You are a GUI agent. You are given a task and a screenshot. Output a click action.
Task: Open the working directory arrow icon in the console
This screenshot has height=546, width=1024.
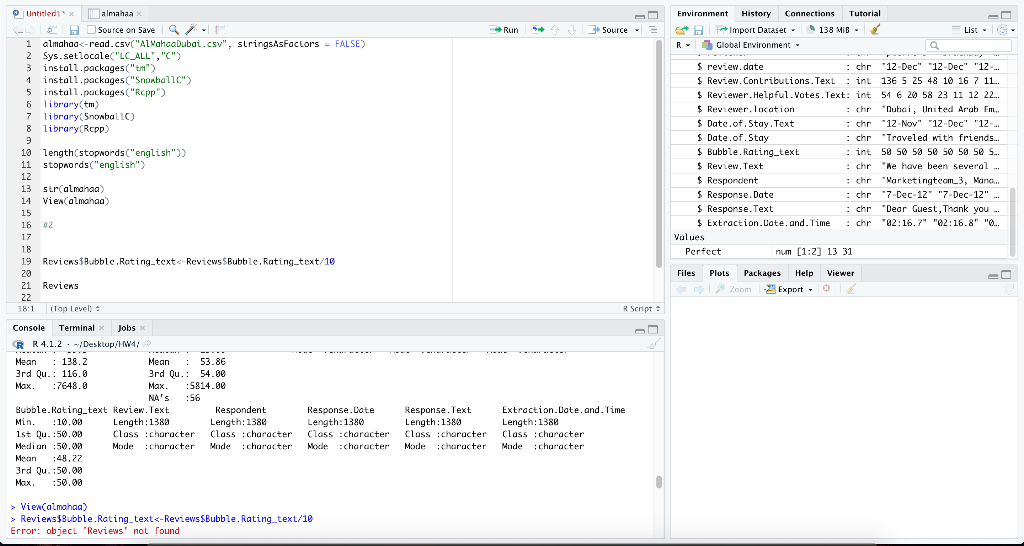147,344
